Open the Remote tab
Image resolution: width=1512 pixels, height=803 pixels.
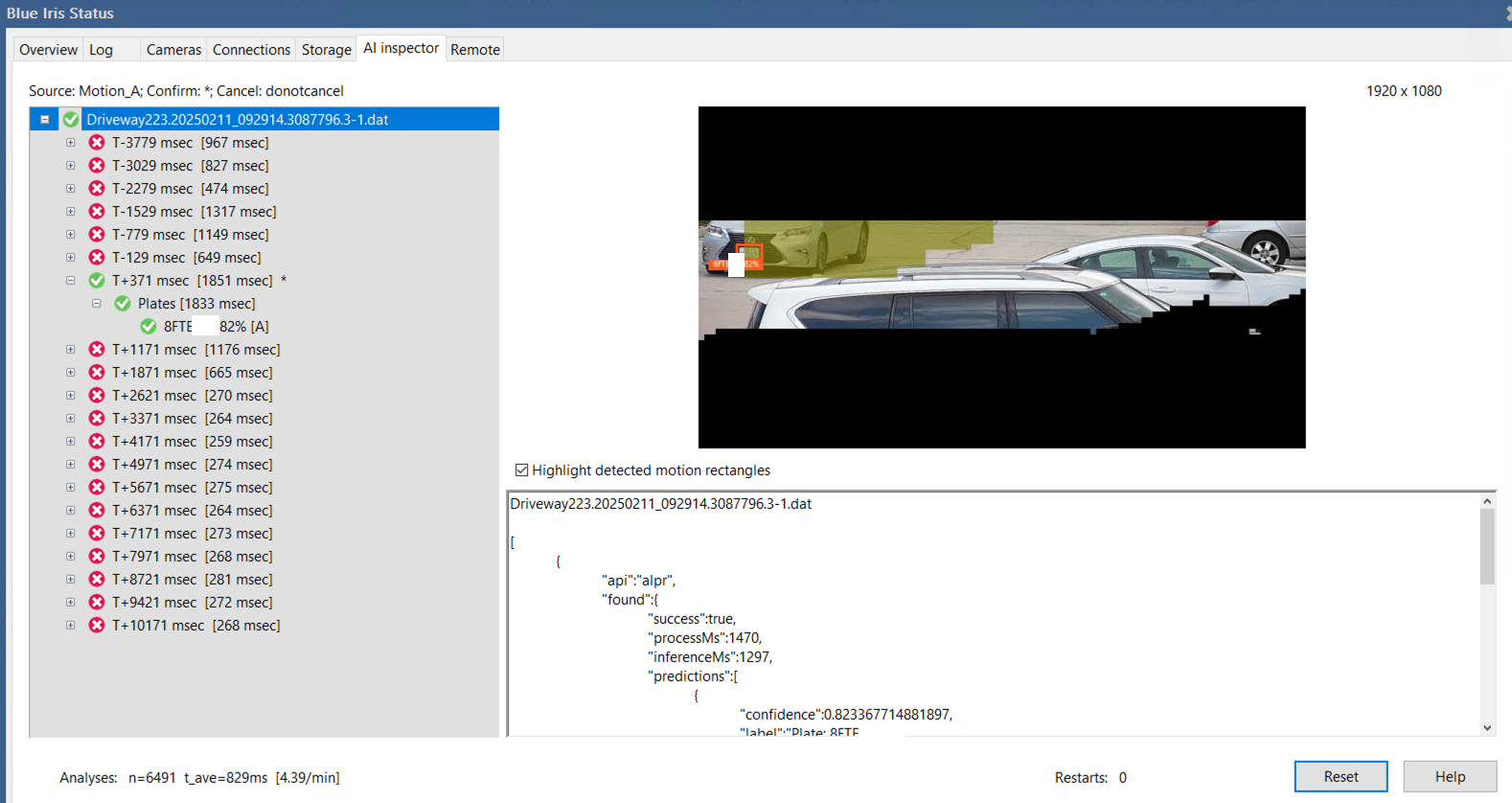[475, 50]
